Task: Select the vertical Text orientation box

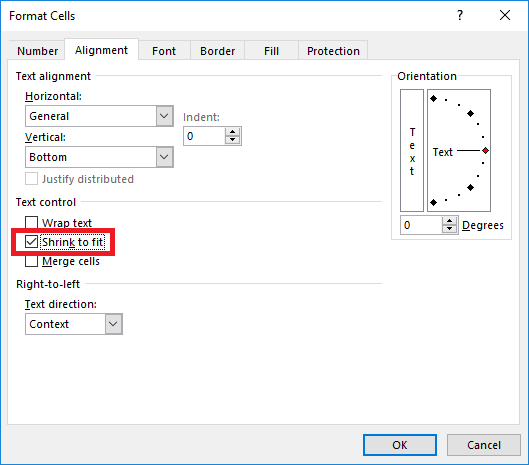Action: pyautogui.click(x=412, y=151)
